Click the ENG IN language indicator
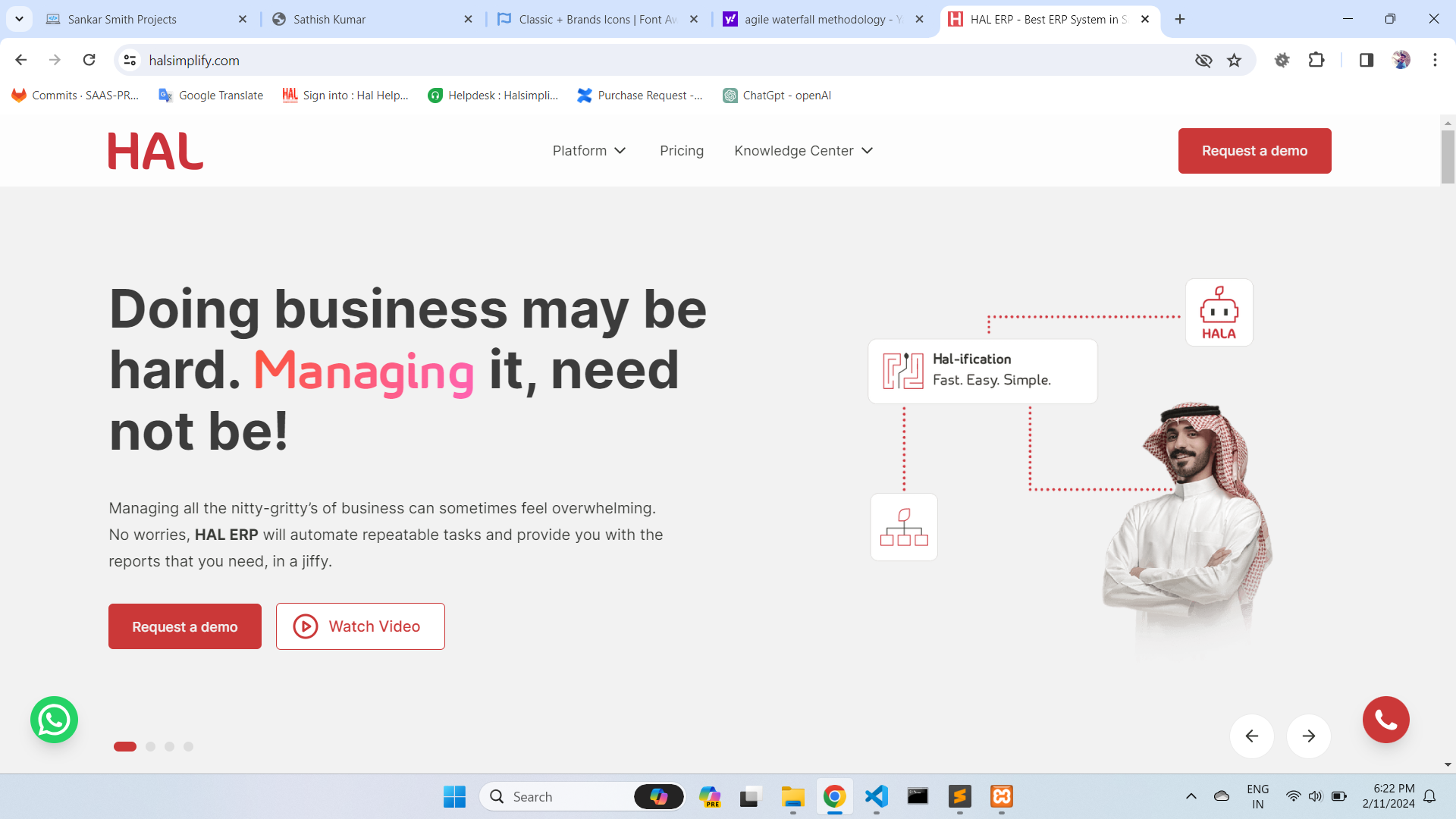The width and height of the screenshot is (1456, 819). pyautogui.click(x=1257, y=796)
